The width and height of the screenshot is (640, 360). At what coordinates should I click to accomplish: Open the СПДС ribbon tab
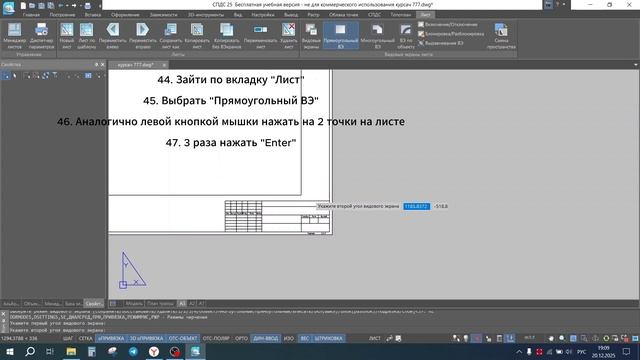374,15
